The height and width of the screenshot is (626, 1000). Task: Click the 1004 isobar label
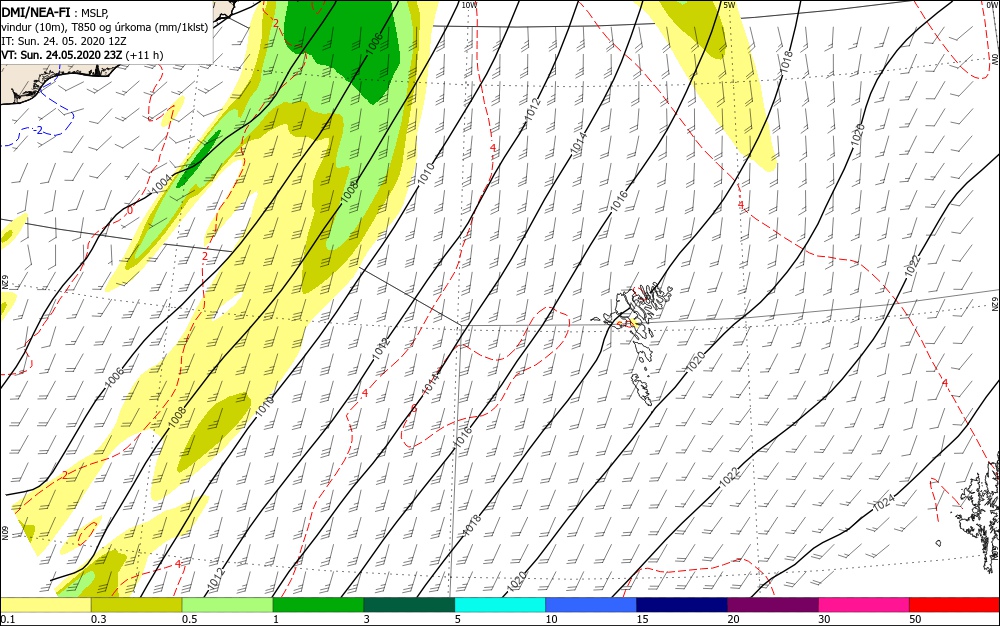(x=162, y=184)
